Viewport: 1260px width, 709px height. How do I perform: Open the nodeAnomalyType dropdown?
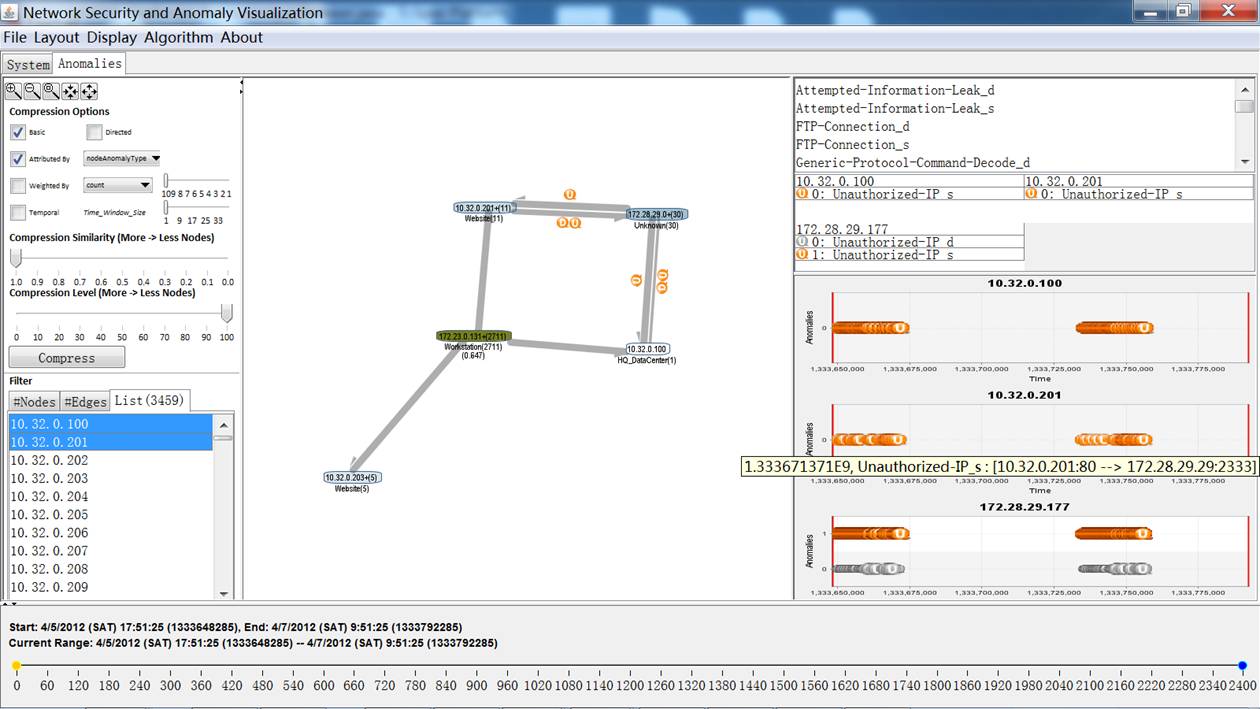tap(122, 158)
